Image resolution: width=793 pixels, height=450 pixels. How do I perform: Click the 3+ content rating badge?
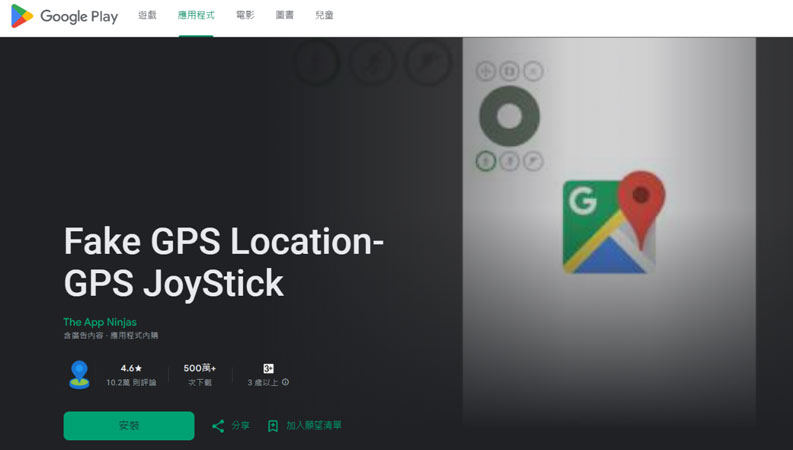coord(269,368)
